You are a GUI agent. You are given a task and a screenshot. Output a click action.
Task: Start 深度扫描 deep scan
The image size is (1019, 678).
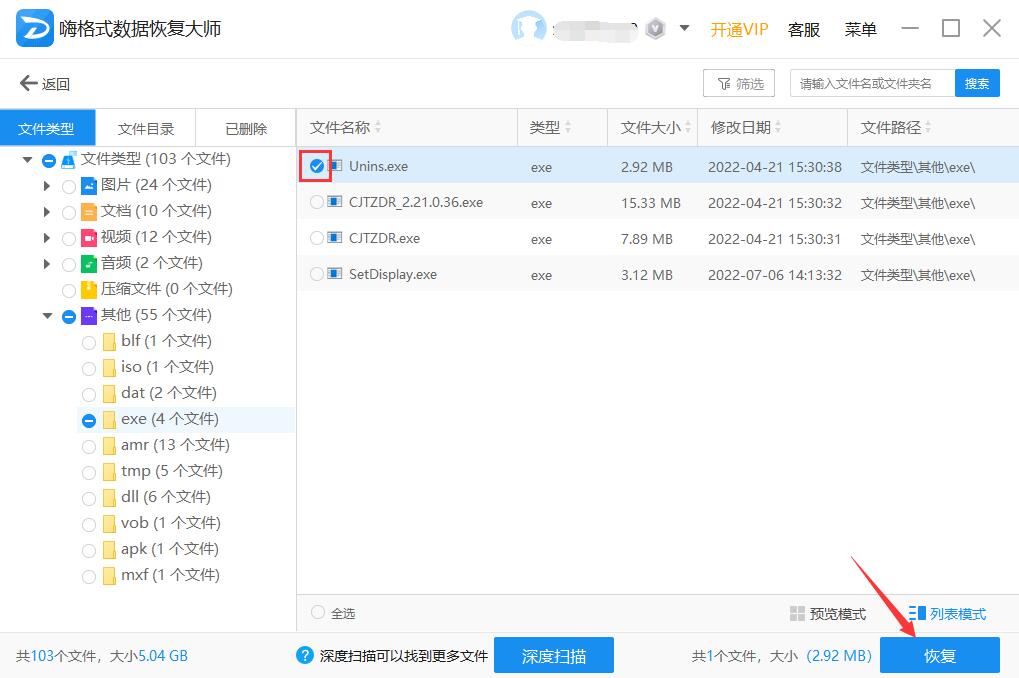coord(553,656)
